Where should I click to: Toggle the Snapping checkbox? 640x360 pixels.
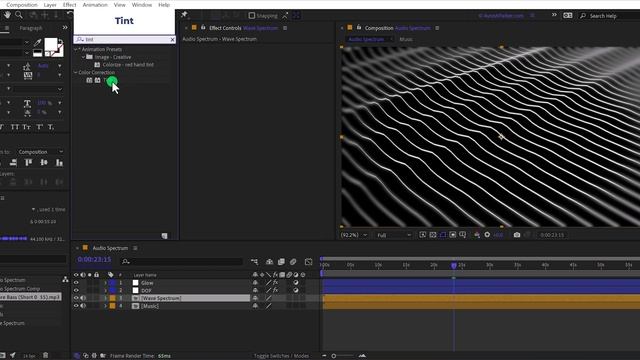pyautogui.click(x=252, y=16)
